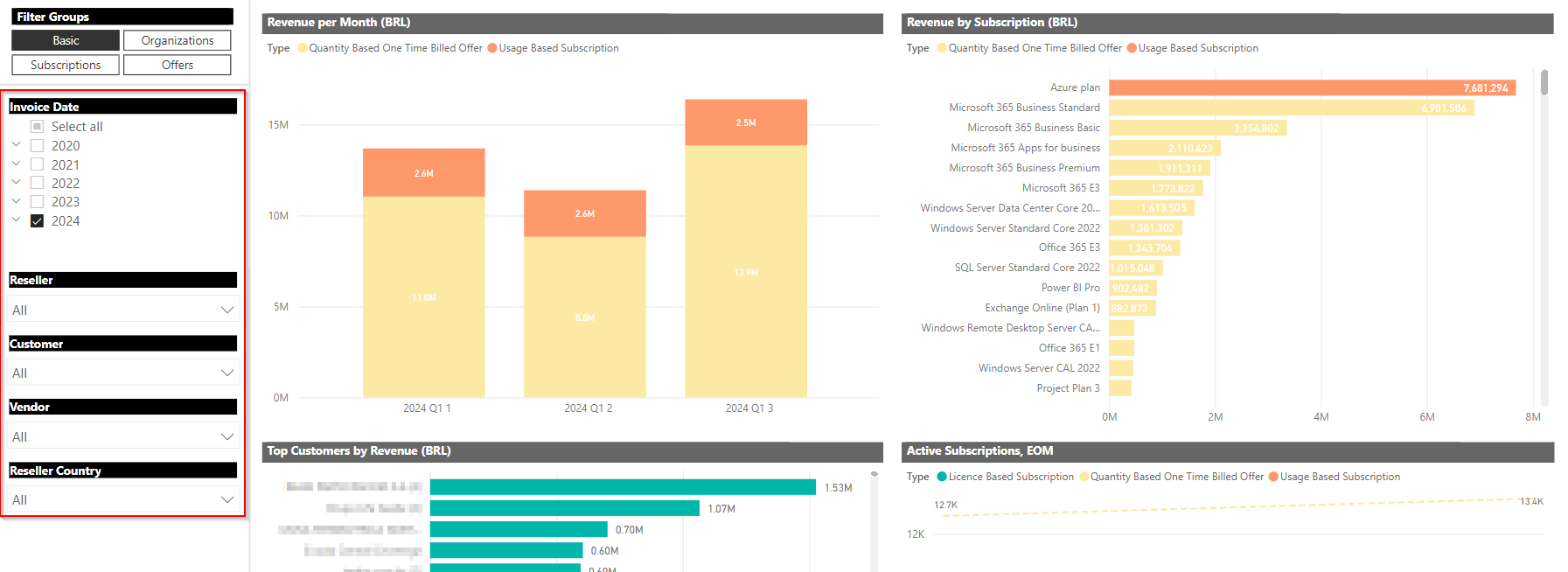Click the 2024 Q1 2 axis label
This screenshot has width=1568, height=572.
click(x=588, y=408)
